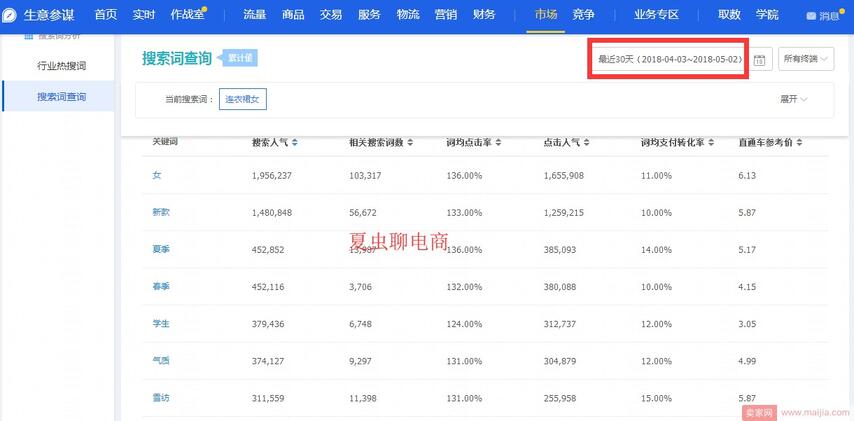Sort by 搜索人气 column arrows

pos(294,142)
